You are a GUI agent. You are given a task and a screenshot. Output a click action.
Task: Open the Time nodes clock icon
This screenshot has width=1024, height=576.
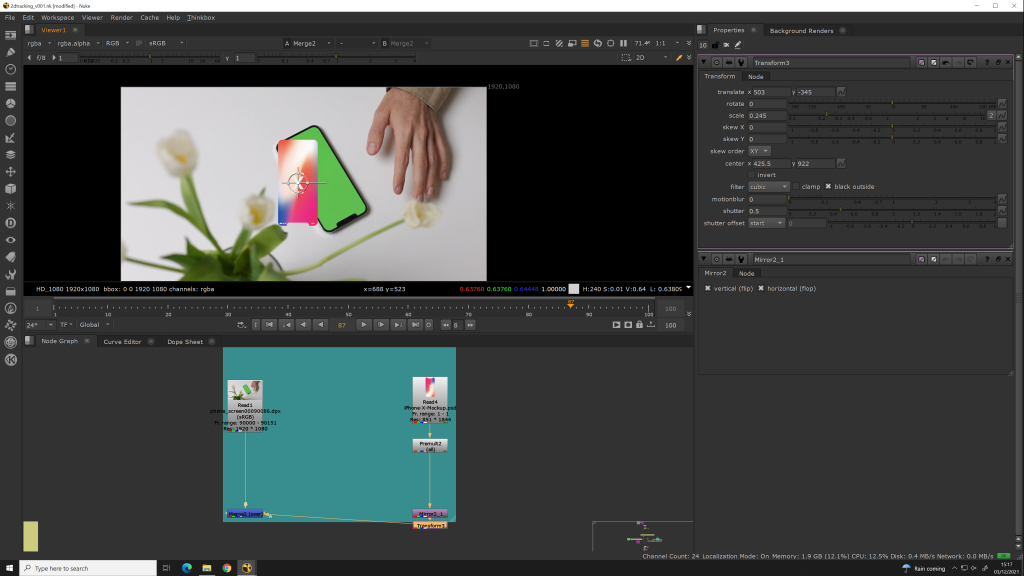pyautogui.click(x=10, y=69)
